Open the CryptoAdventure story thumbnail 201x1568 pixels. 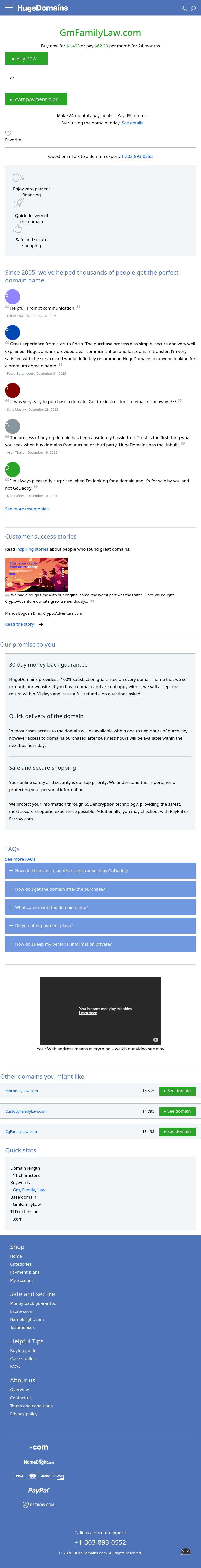click(36, 574)
